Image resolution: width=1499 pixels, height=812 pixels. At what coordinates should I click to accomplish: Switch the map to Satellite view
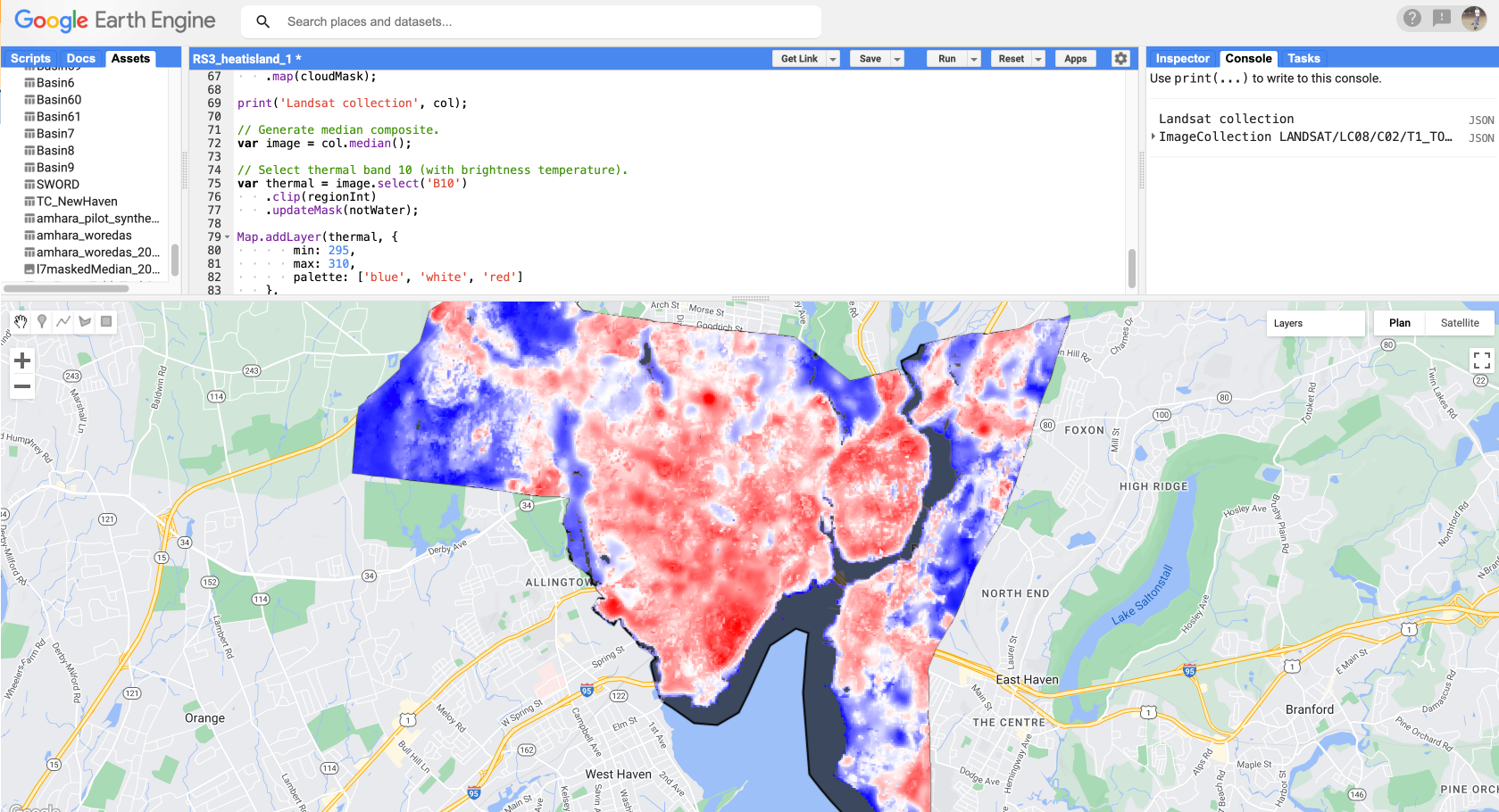pos(1459,322)
